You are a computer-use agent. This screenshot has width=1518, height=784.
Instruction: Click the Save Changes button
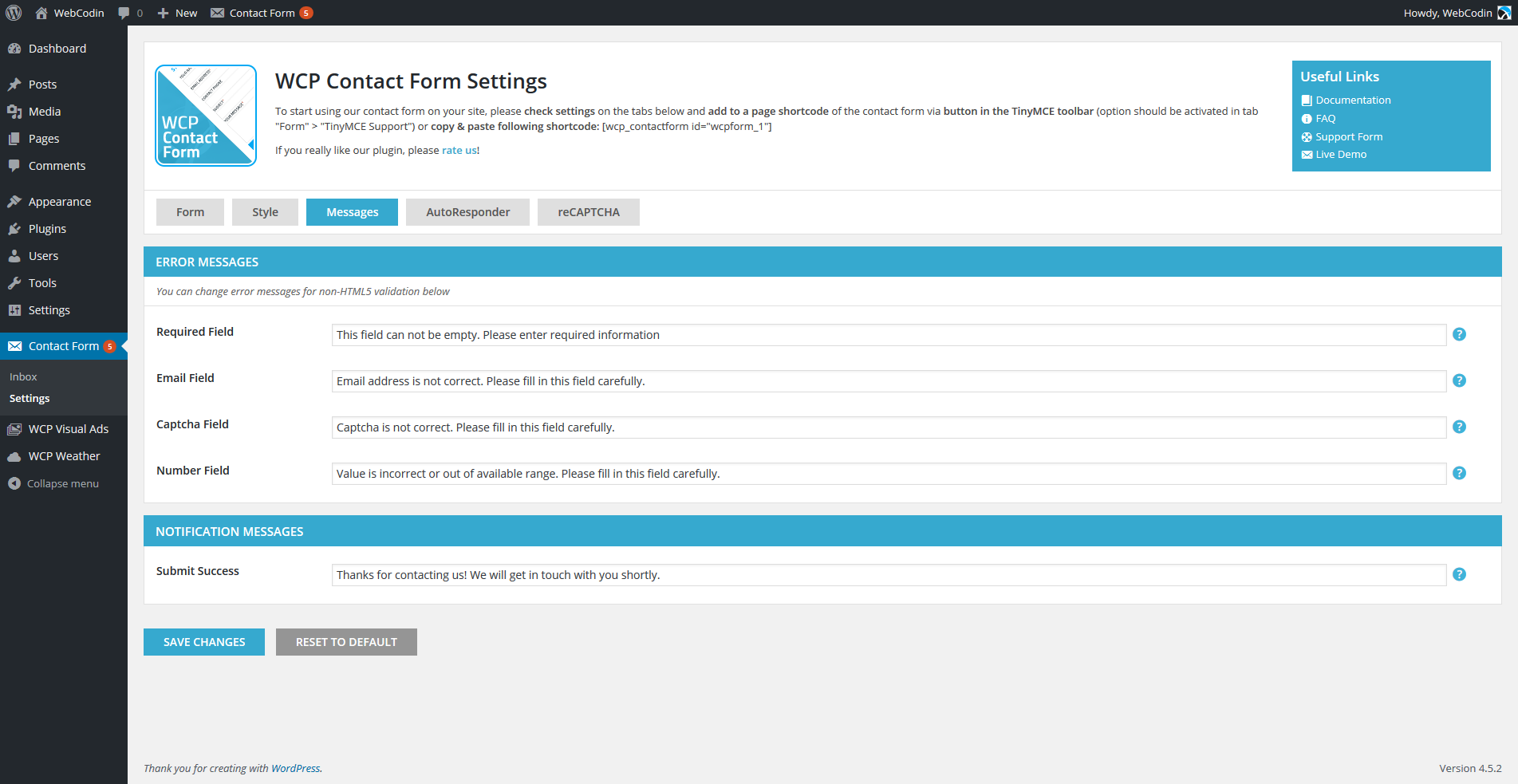point(204,642)
